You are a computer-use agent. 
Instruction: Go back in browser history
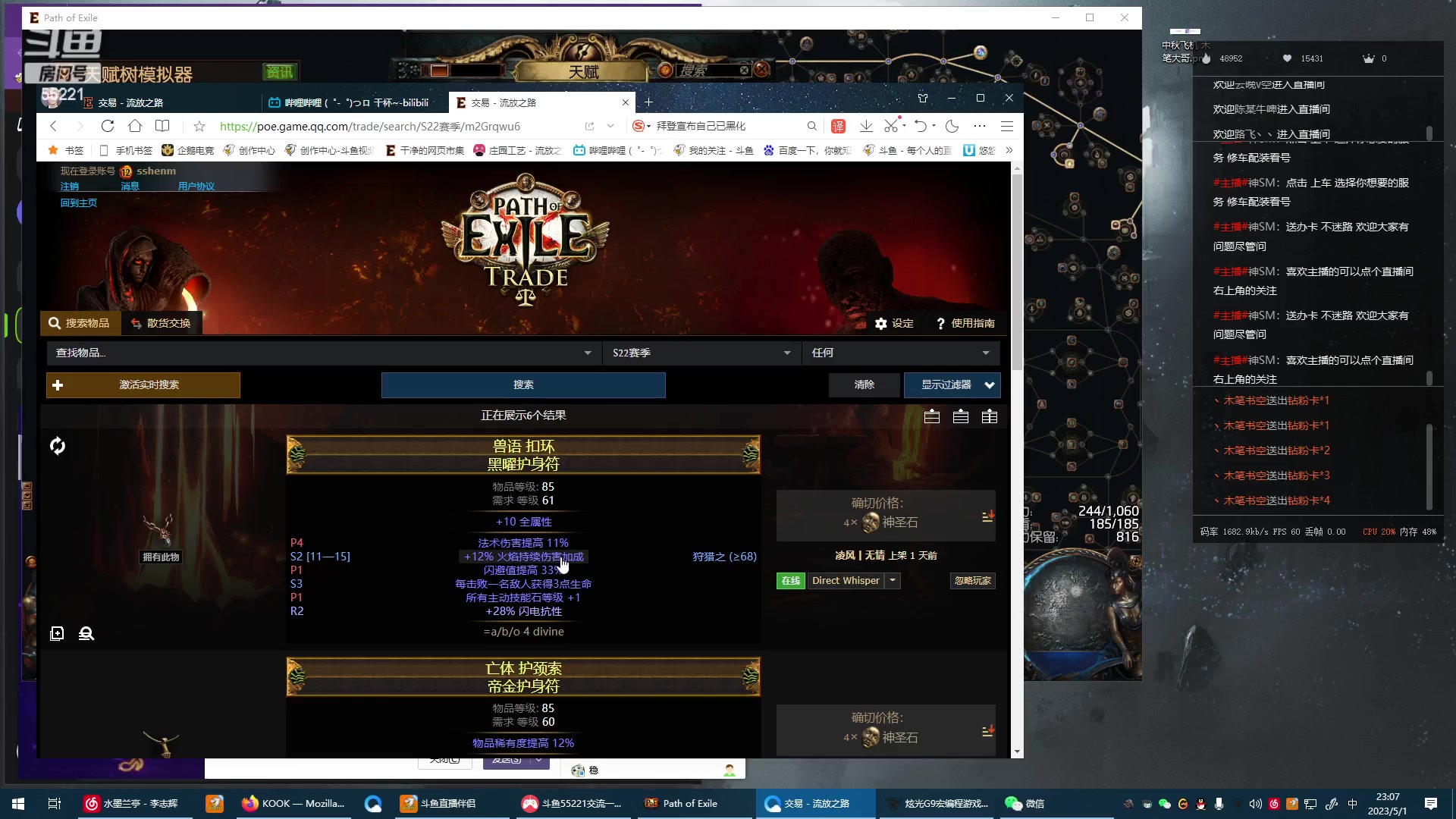pyautogui.click(x=53, y=126)
